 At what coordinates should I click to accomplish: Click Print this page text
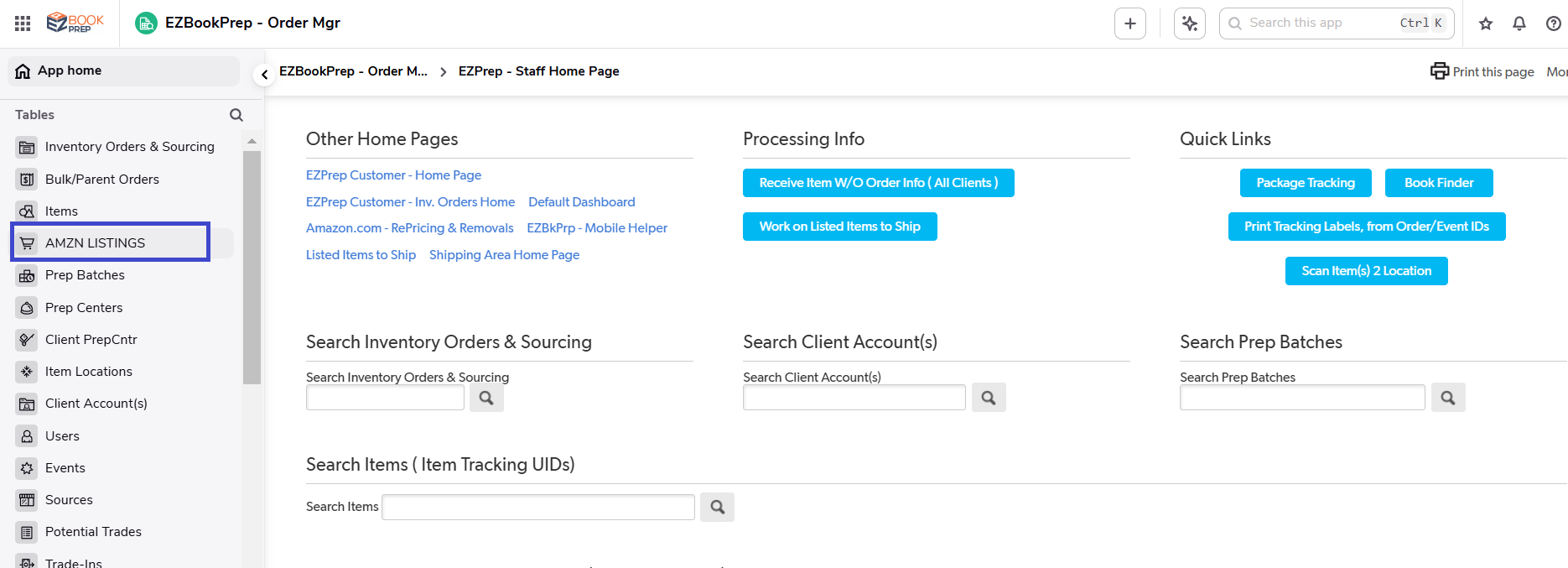[x=1493, y=72]
